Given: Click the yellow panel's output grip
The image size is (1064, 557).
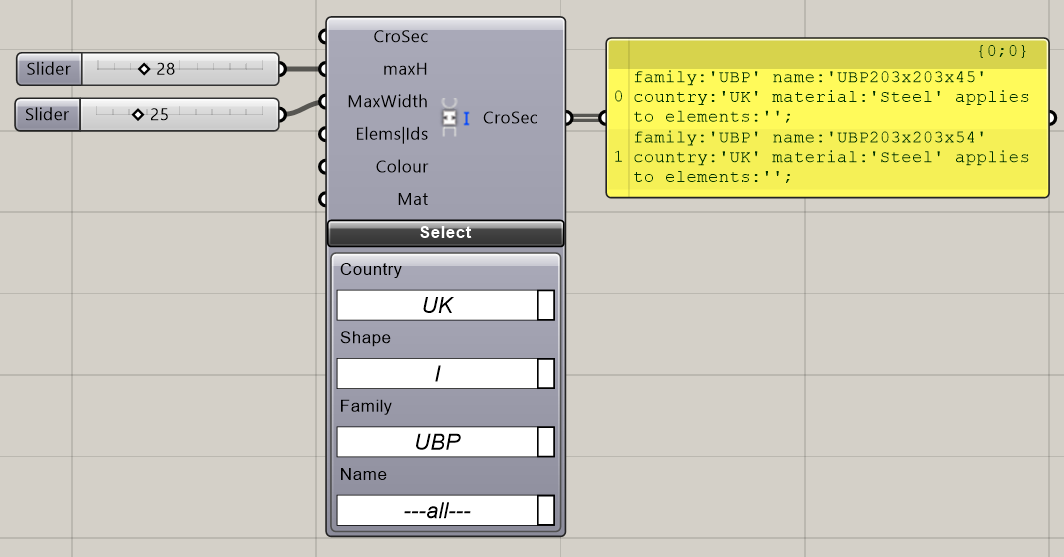Looking at the screenshot, I should pos(1052,118).
